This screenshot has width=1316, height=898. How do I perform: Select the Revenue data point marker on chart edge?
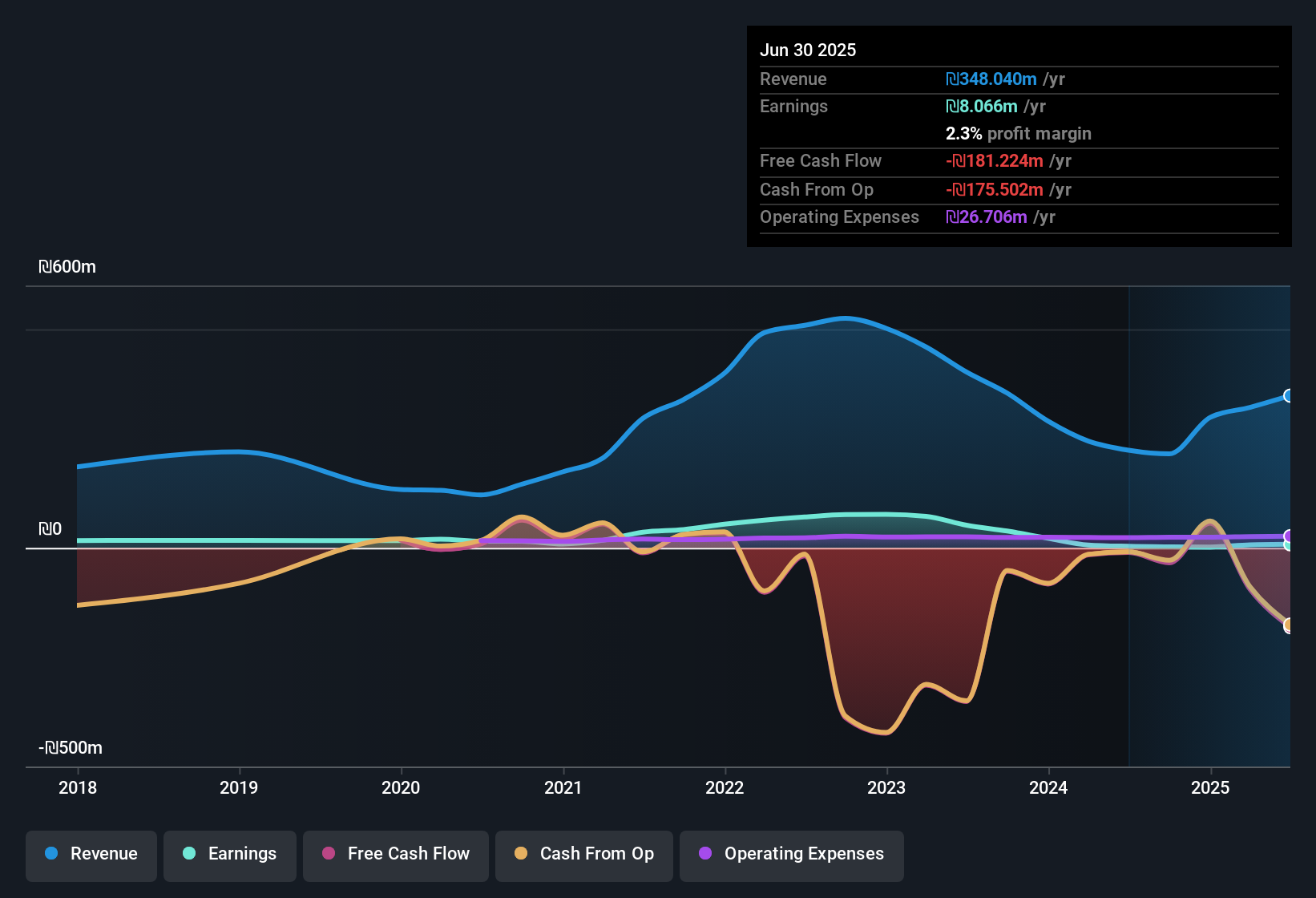pos(1289,395)
